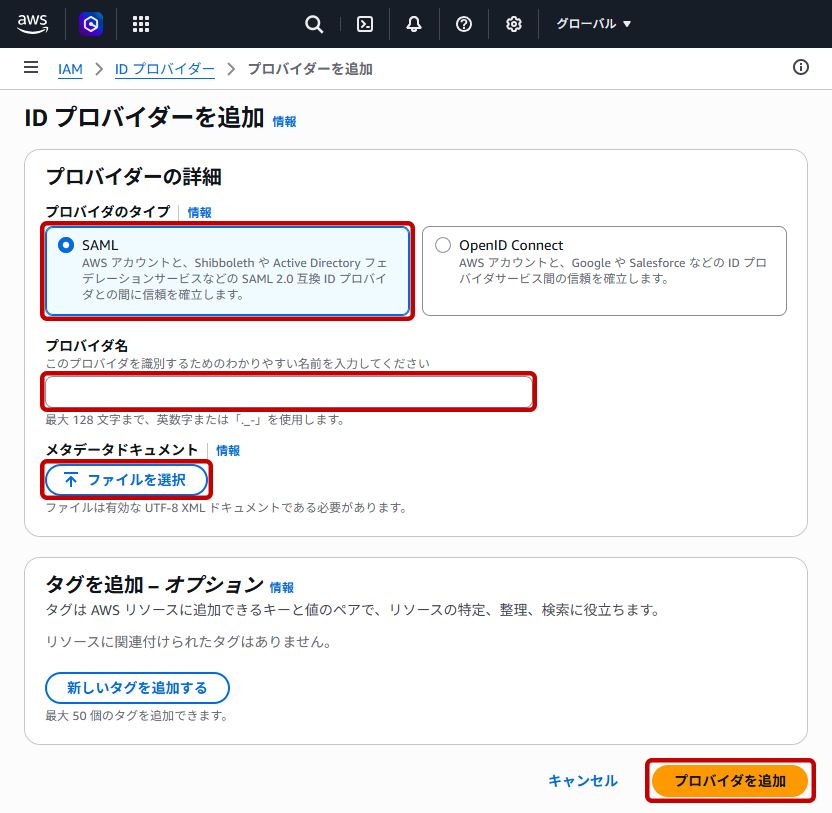Image resolution: width=832 pixels, height=813 pixels.
Task: Select the SAML provider type radio
Action: [x=66, y=245]
